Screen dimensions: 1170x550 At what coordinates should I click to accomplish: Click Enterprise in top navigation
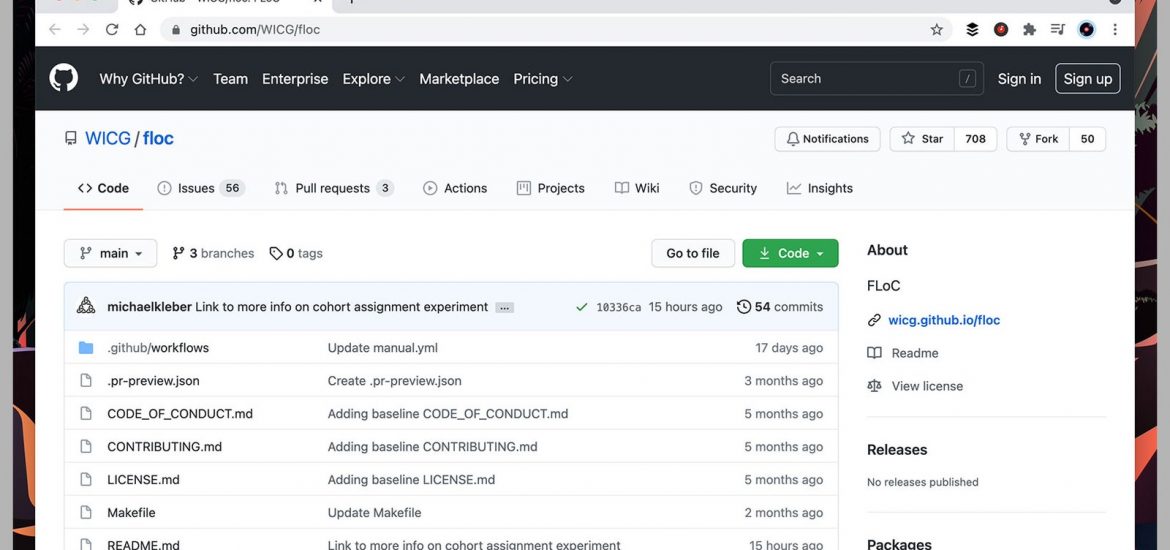coord(295,78)
